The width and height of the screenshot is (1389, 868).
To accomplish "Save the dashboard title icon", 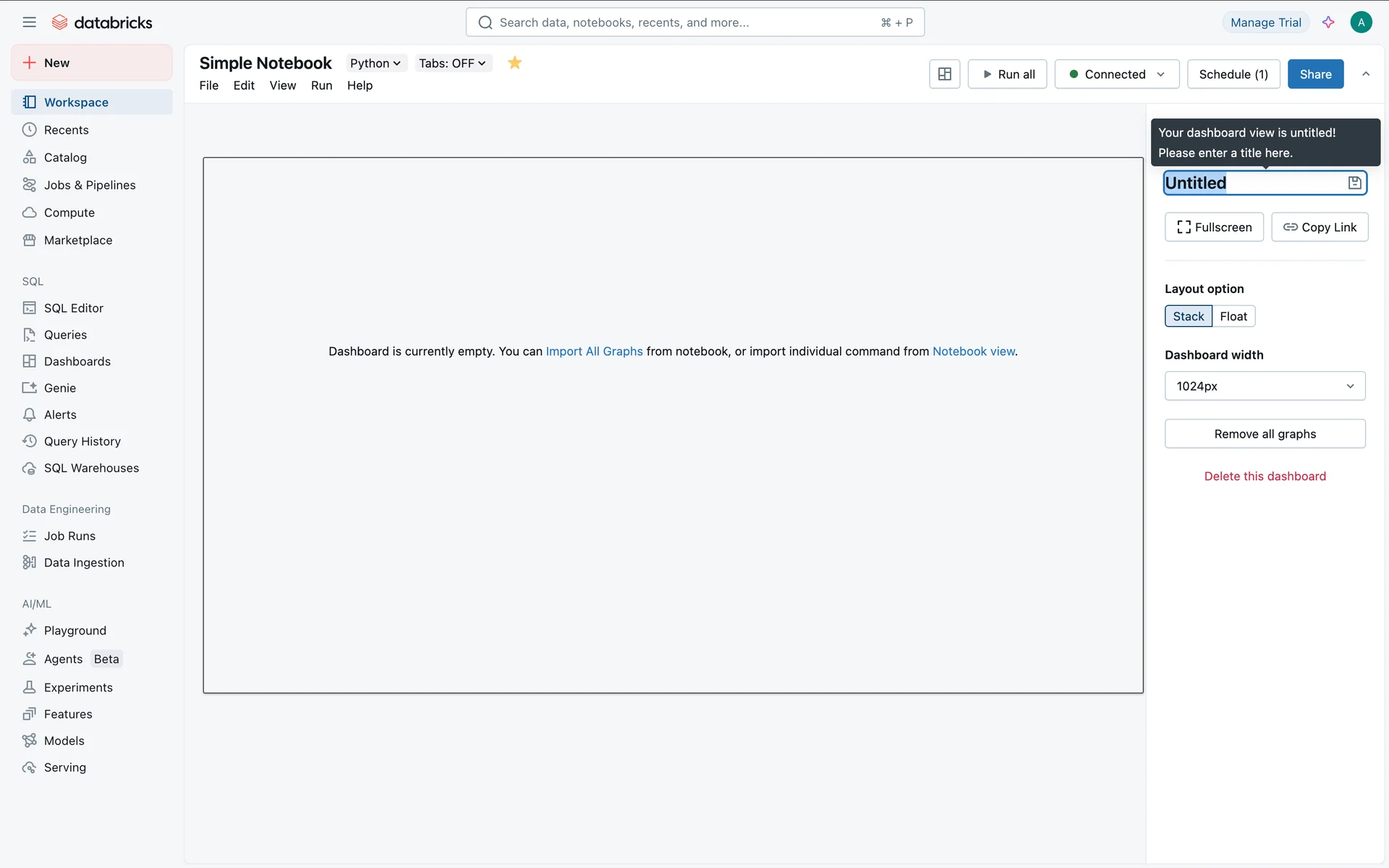I will point(1354,183).
